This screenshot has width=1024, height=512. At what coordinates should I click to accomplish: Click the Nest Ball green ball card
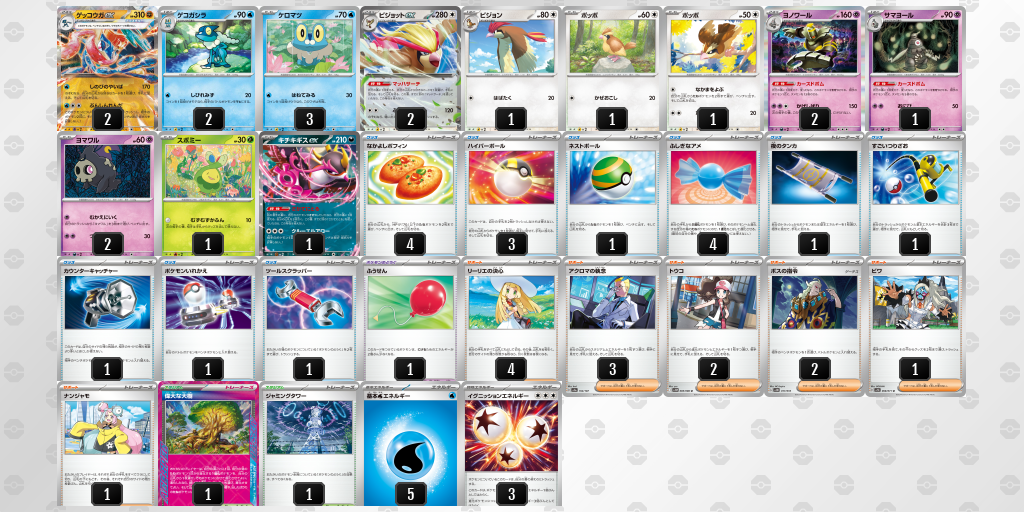coord(612,195)
